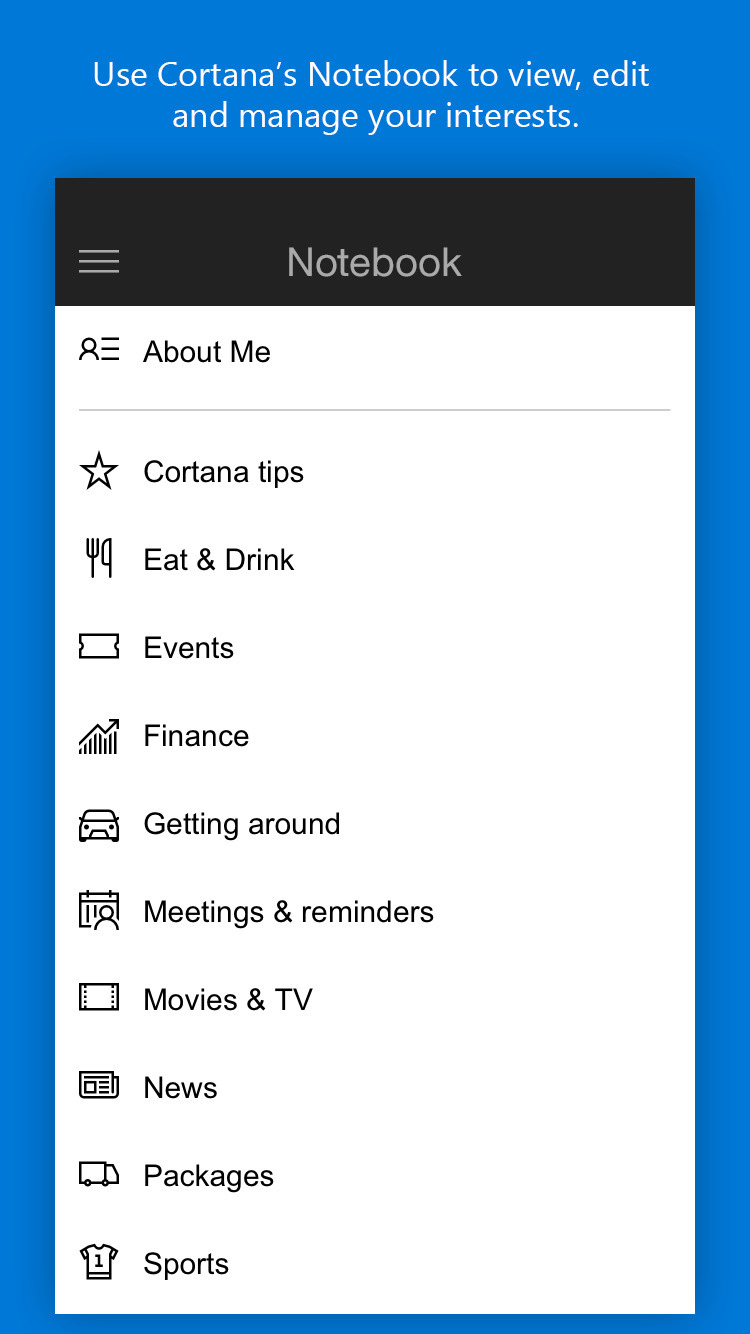This screenshot has width=750, height=1334.
Task: Select Cortana tips in the list
Action: (x=223, y=472)
